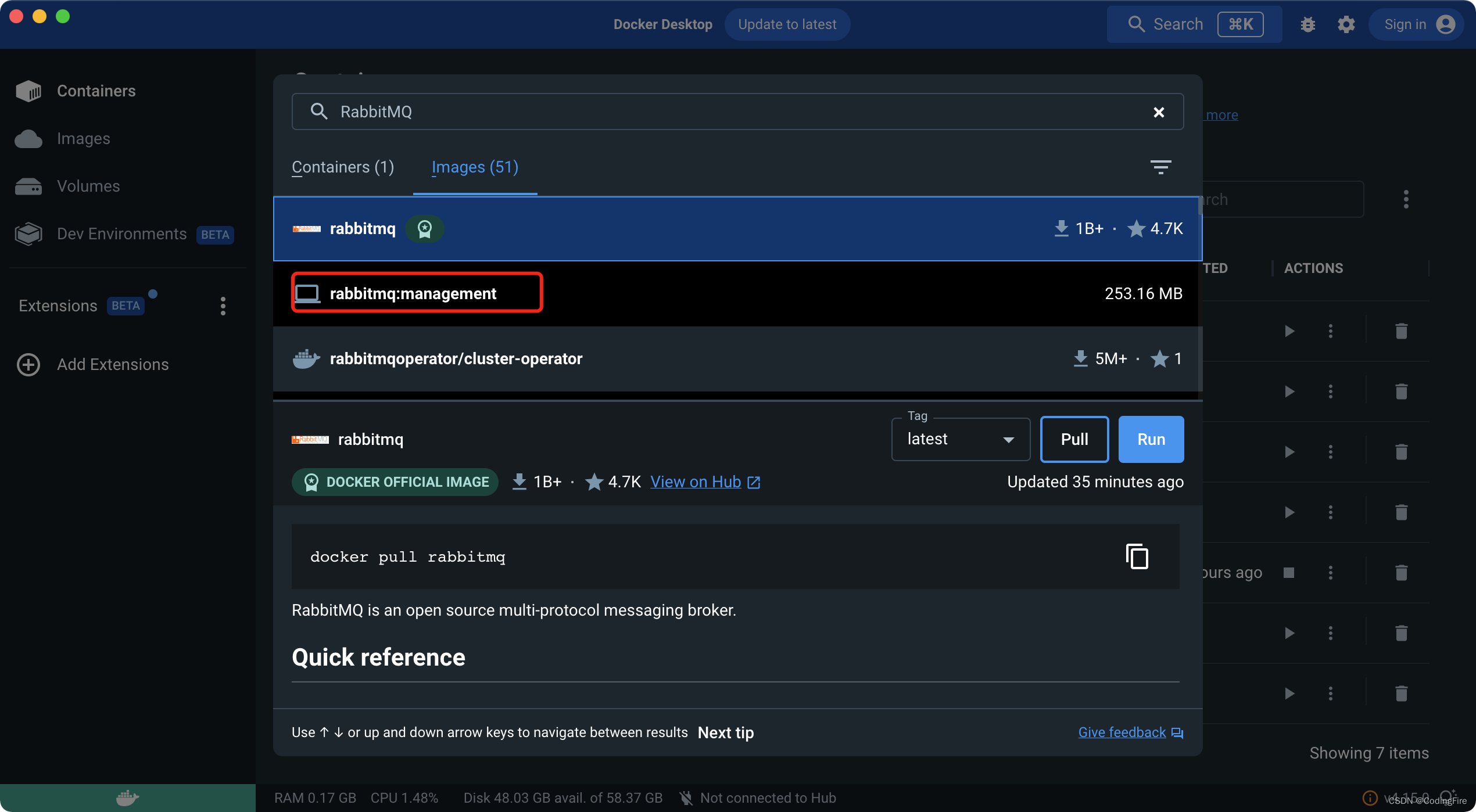
Task: Click Sign in button
Action: (x=1418, y=24)
